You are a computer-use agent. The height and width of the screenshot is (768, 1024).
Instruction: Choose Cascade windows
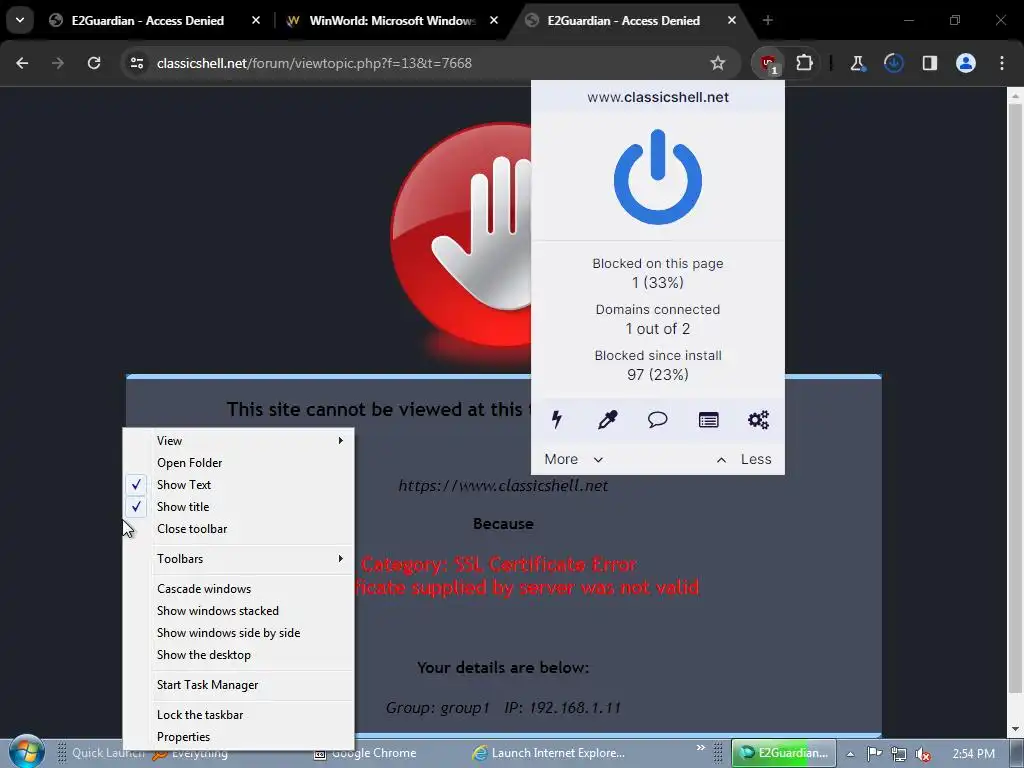pos(238,589)
